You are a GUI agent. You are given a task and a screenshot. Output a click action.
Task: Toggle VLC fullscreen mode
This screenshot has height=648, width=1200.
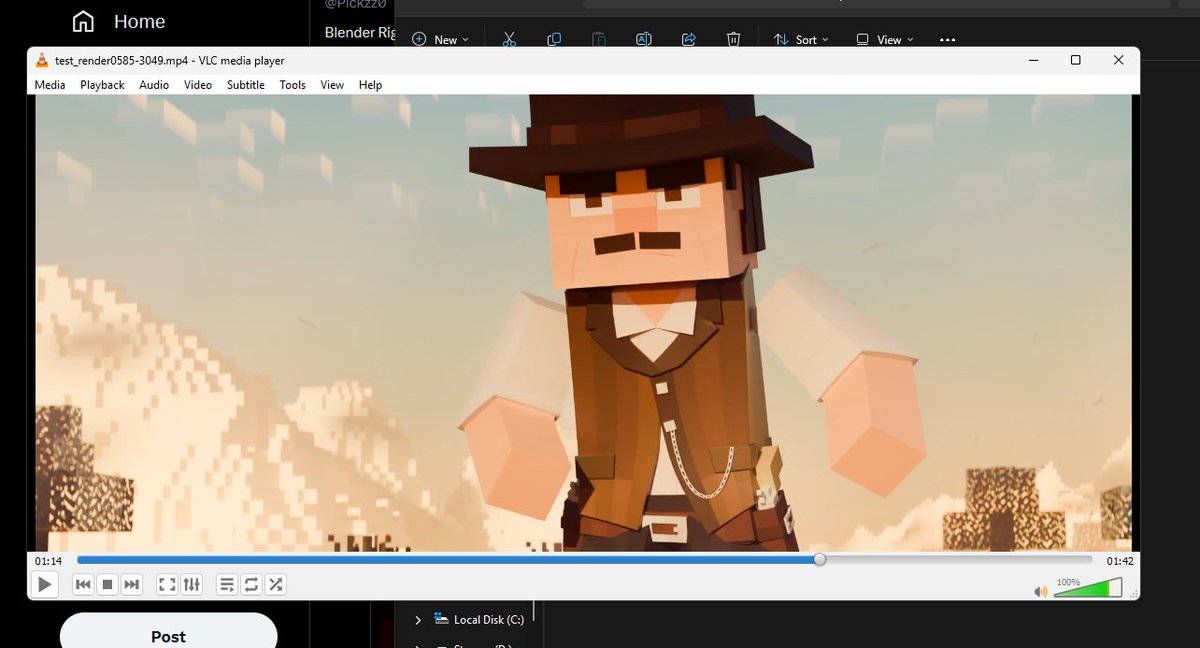click(x=168, y=584)
